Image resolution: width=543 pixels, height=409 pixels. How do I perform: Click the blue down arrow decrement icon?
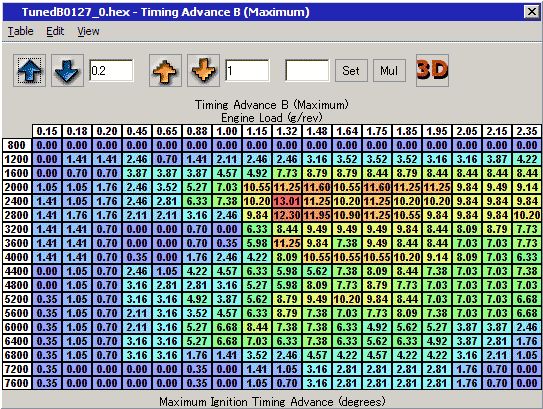coord(68,71)
